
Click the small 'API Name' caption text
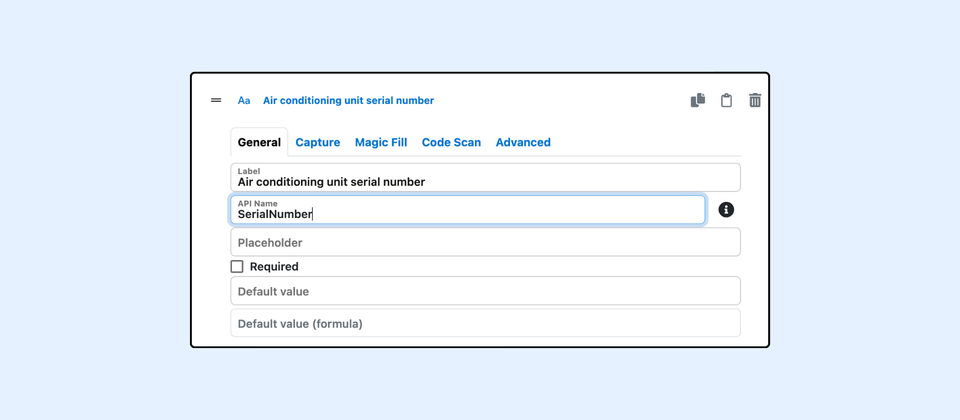pyautogui.click(x=258, y=203)
